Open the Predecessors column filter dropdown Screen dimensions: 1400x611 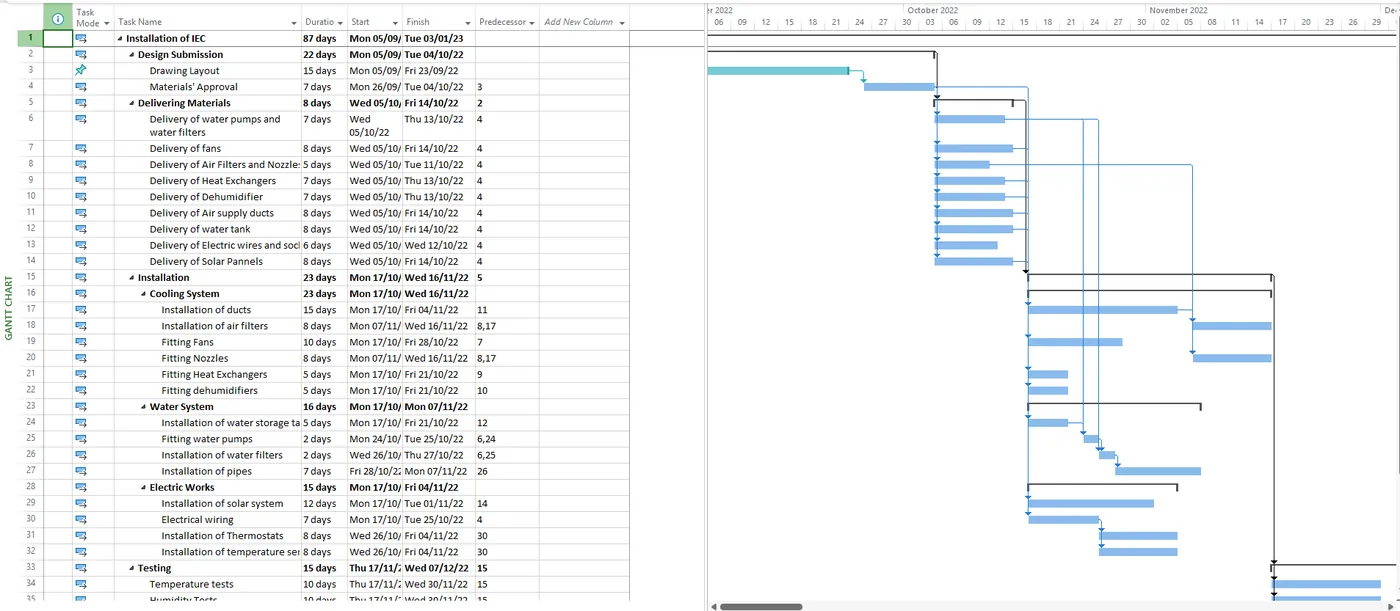coord(532,23)
